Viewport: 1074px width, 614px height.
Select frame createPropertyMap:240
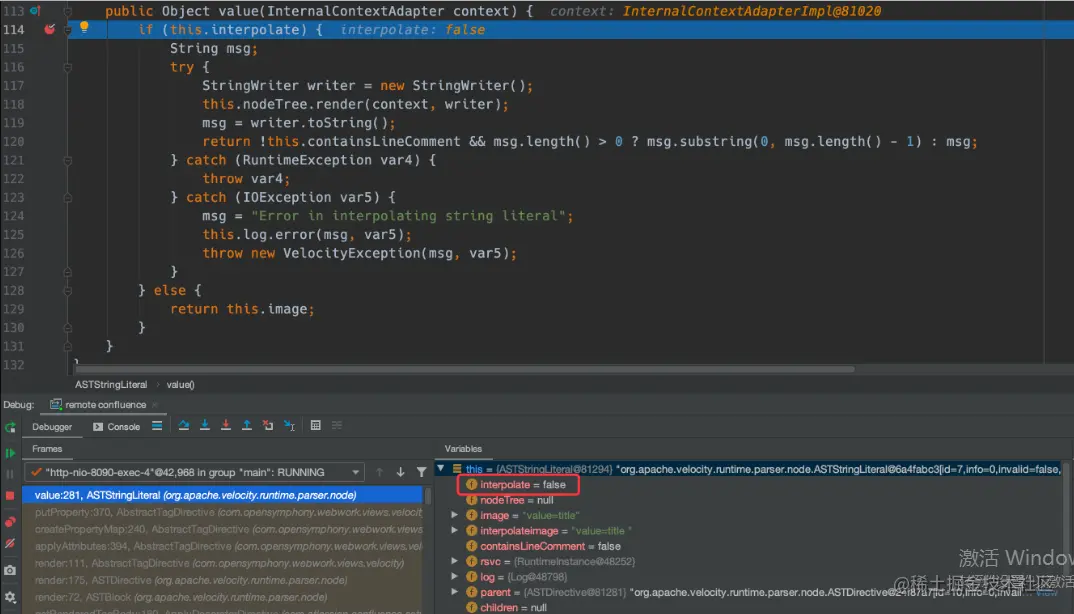tap(223, 529)
